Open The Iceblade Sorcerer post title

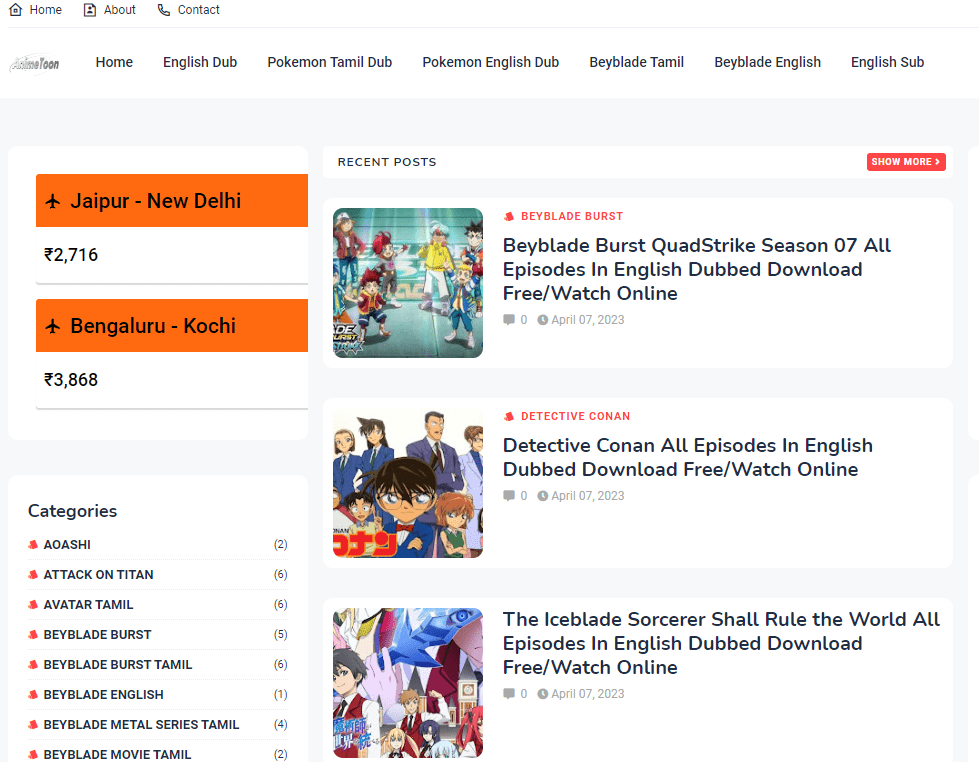[x=721, y=643]
